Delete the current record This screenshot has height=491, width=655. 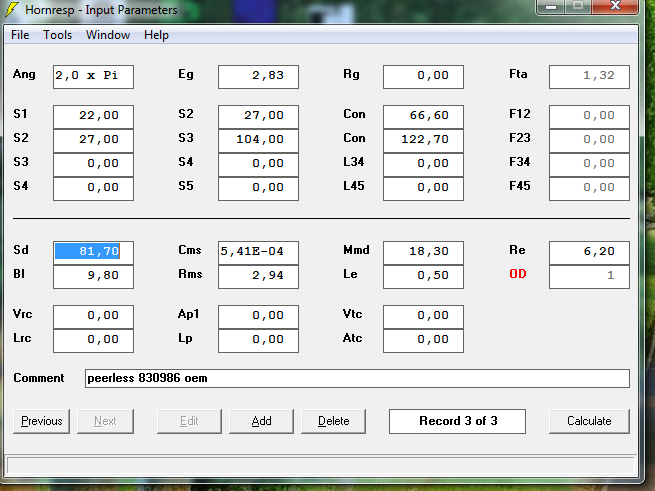pos(333,421)
